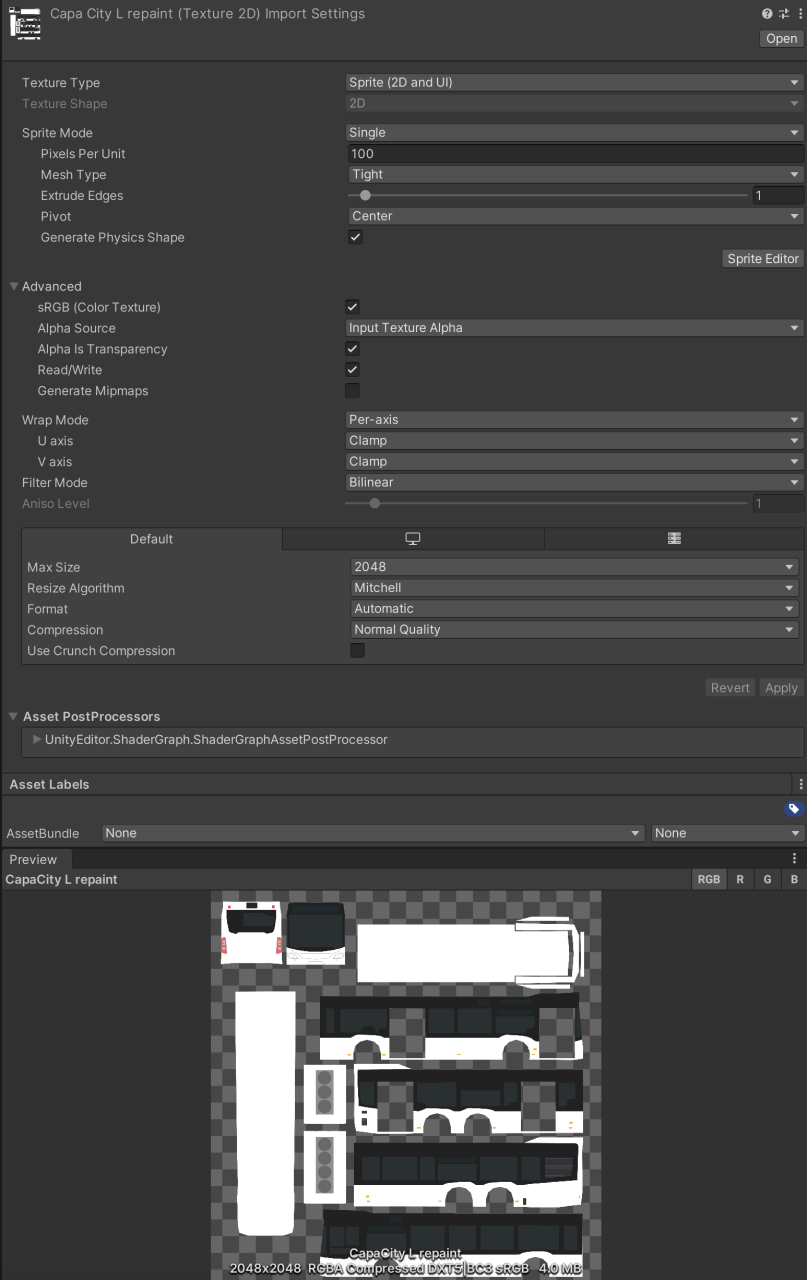
Task: Switch to the dedicated server platform tab
Action: coord(674,539)
